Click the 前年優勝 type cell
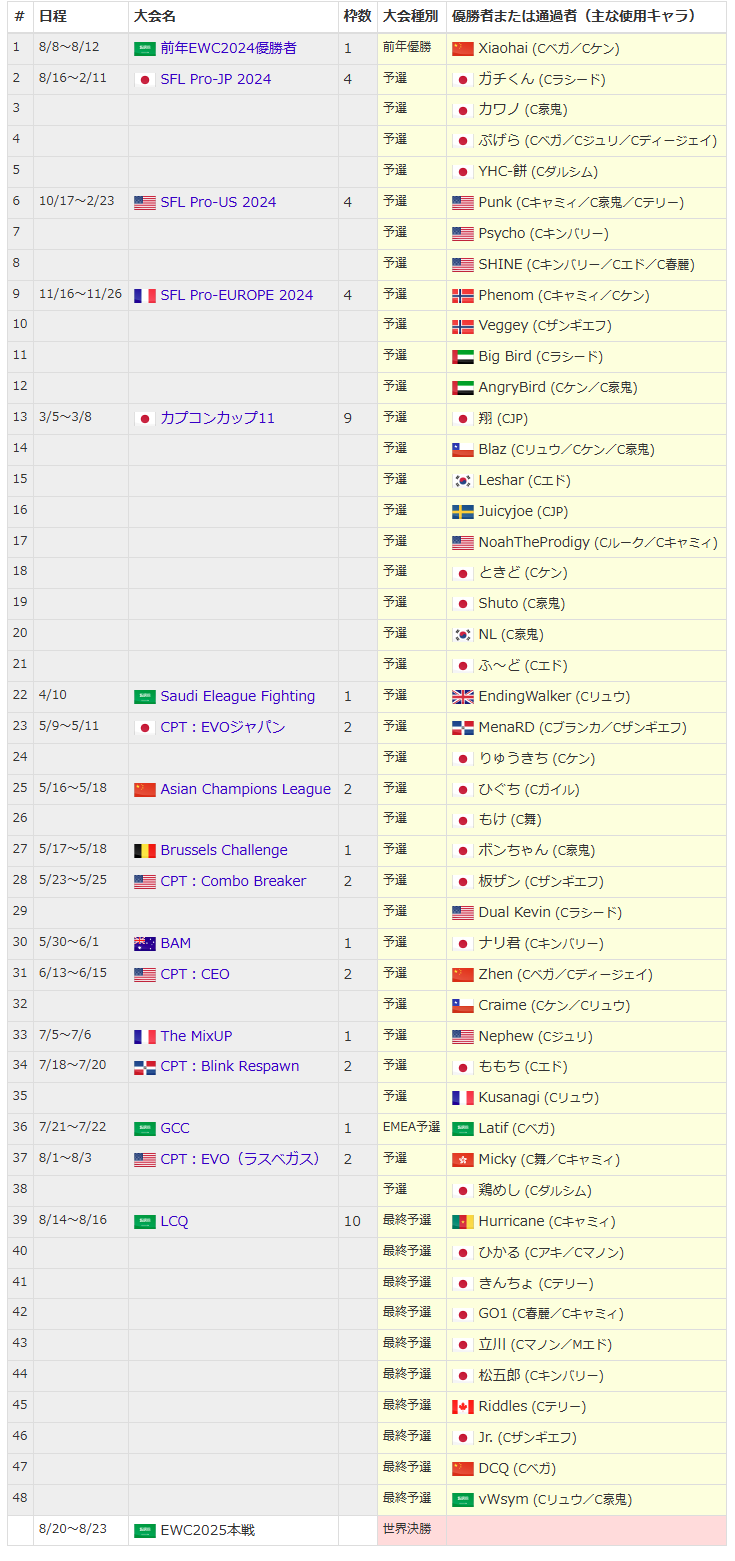 pyautogui.click(x=412, y=48)
